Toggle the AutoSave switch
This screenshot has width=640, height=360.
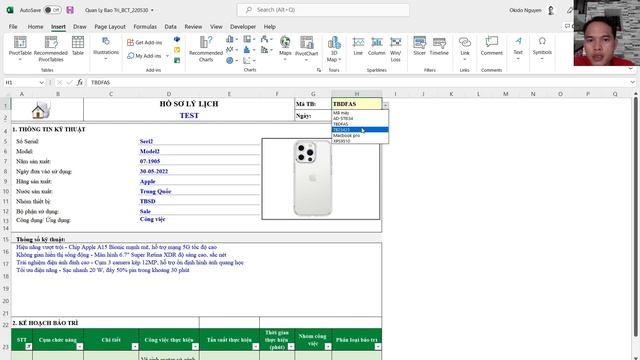52,10
